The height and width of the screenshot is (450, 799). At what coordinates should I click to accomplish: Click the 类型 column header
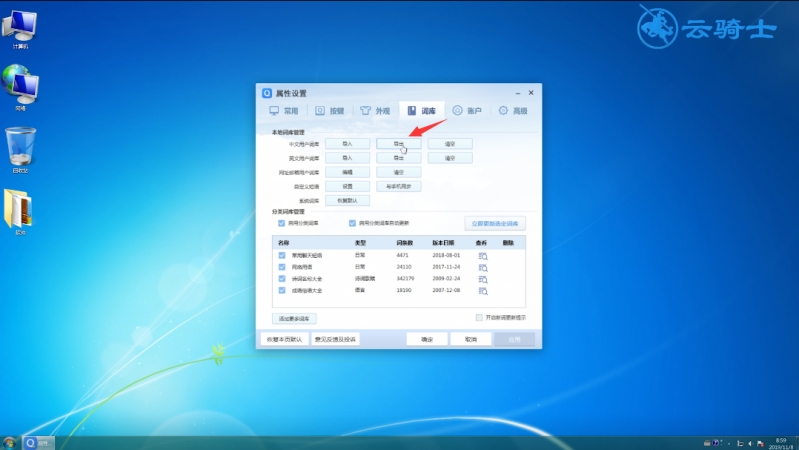[360, 243]
